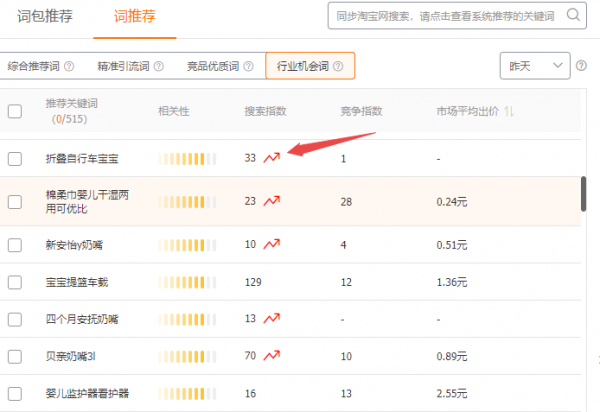Check the box for 折叠自行车宝宝
This screenshot has width=600, height=412.
click(x=15, y=158)
